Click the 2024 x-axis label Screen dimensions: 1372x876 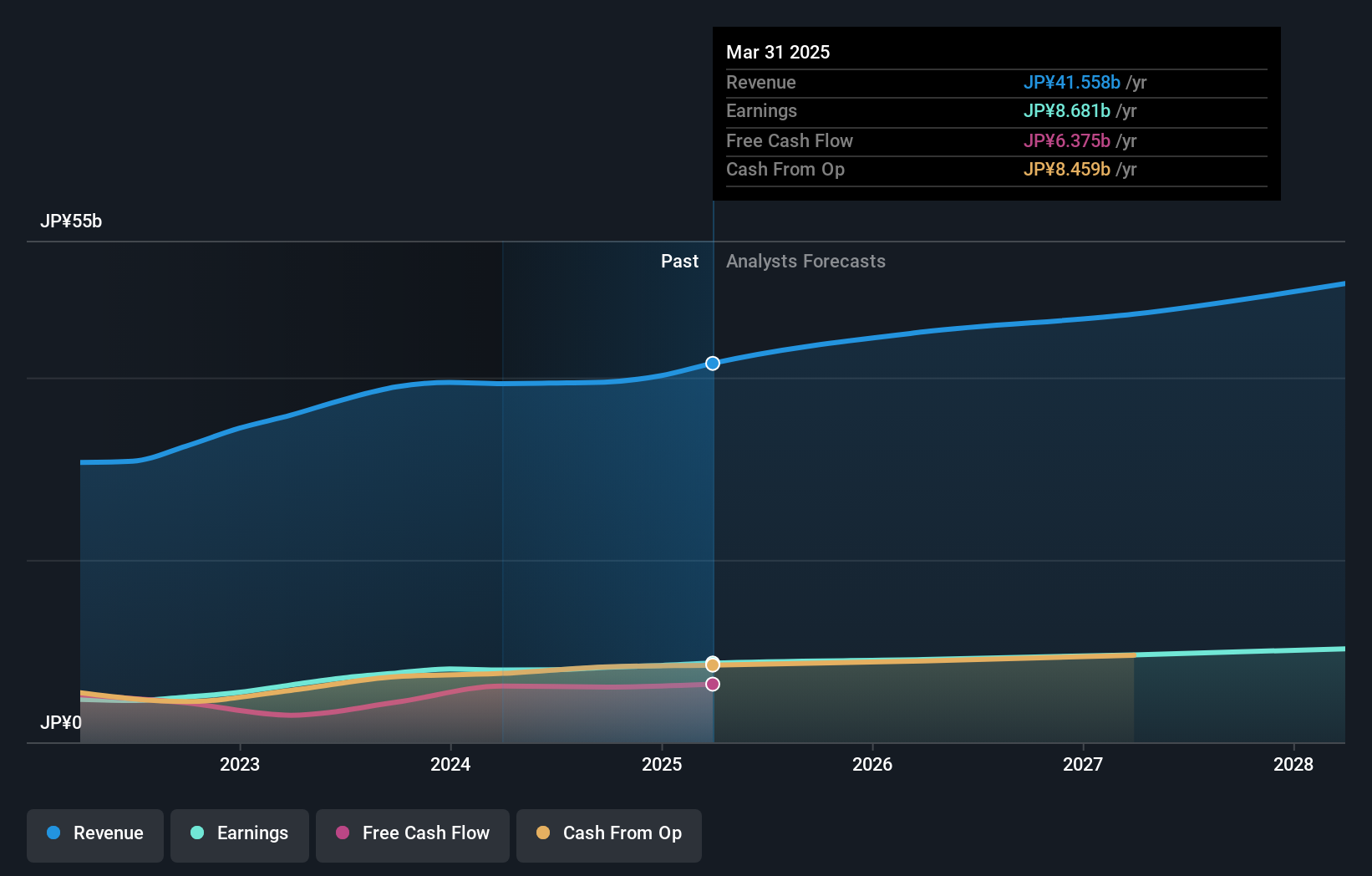[x=450, y=764]
